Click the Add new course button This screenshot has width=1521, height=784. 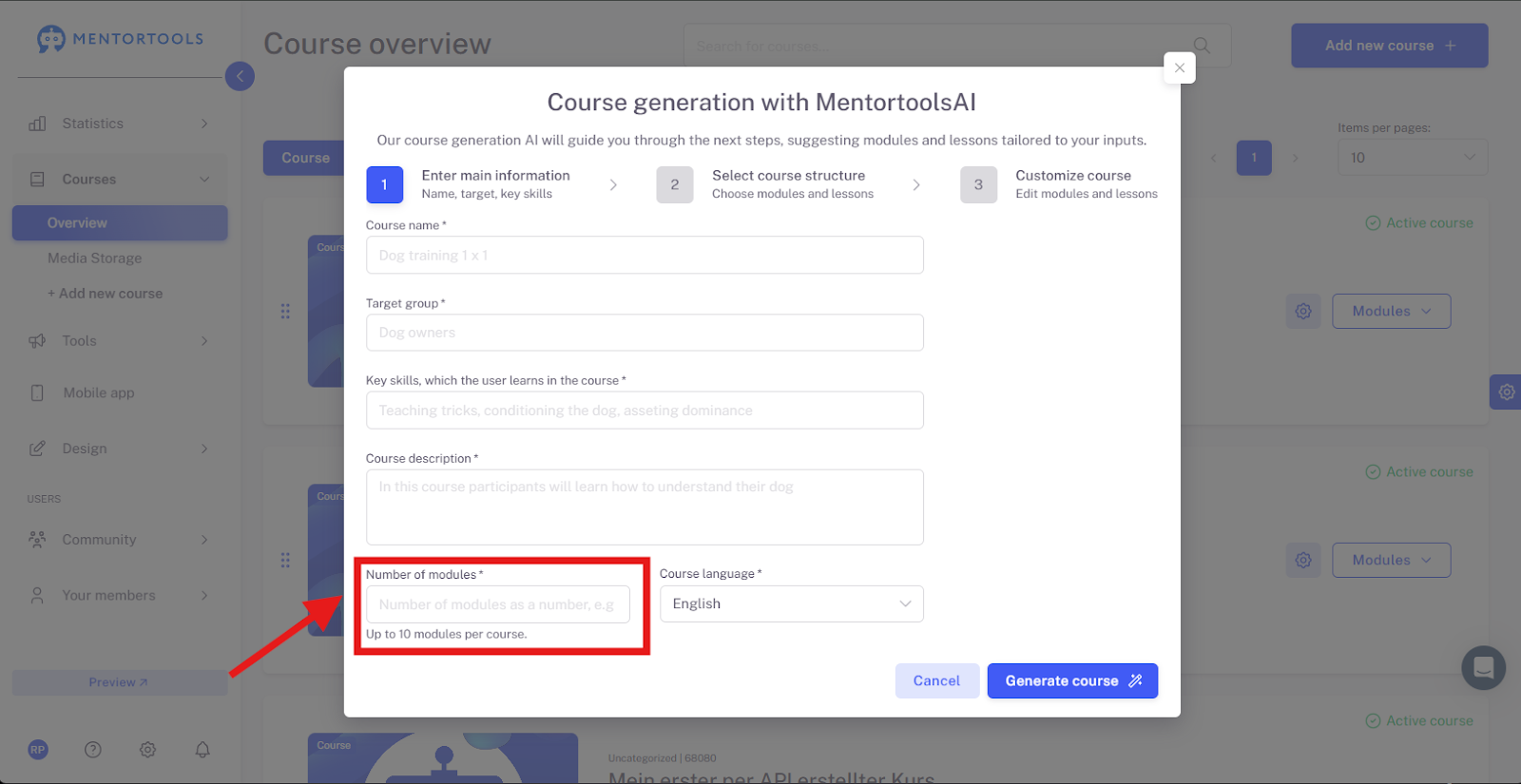[1390, 46]
